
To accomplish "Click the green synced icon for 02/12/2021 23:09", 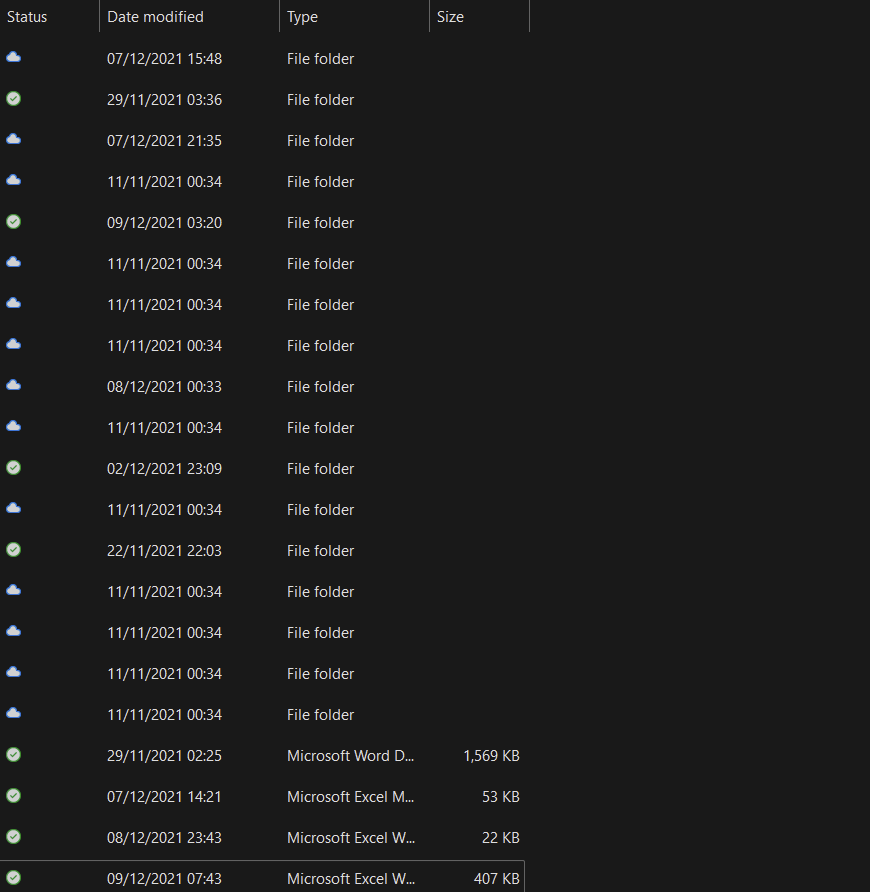I will coord(14,468).
